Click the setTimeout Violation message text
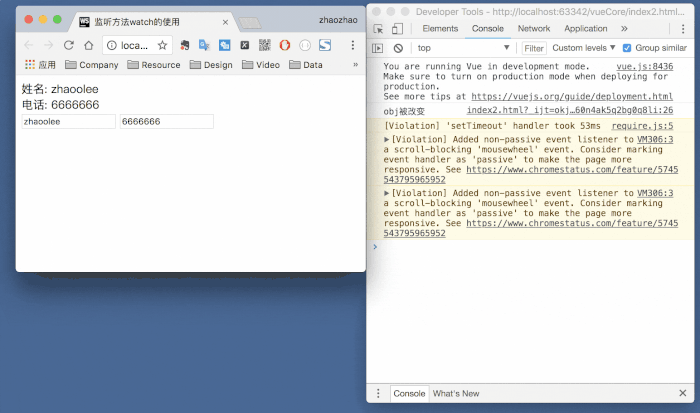The height and width of the screenshot is (413, 700). [x=492, y=126]
